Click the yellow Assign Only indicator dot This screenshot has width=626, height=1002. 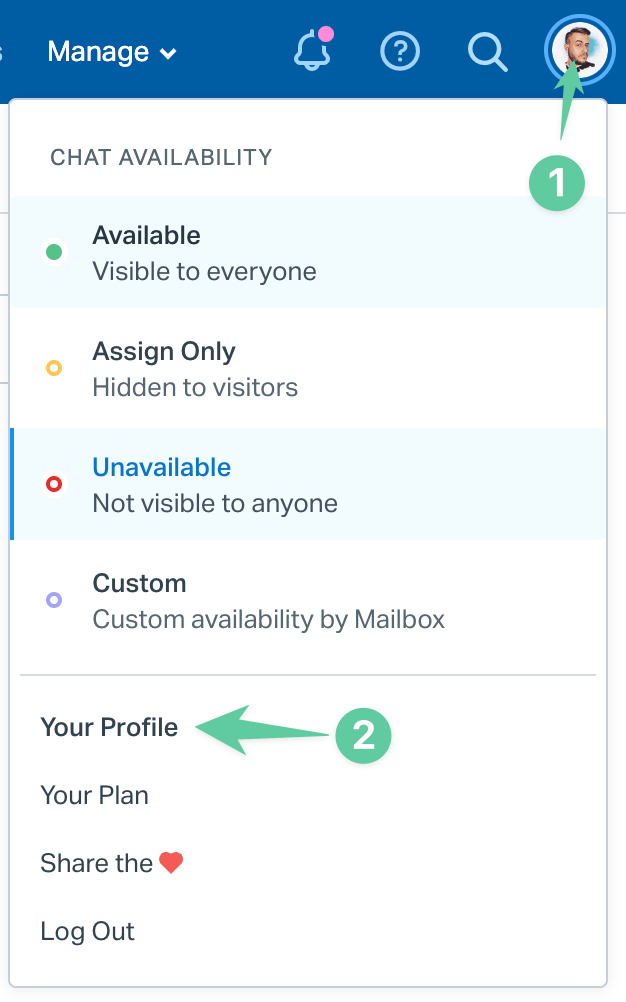point(54,368)
